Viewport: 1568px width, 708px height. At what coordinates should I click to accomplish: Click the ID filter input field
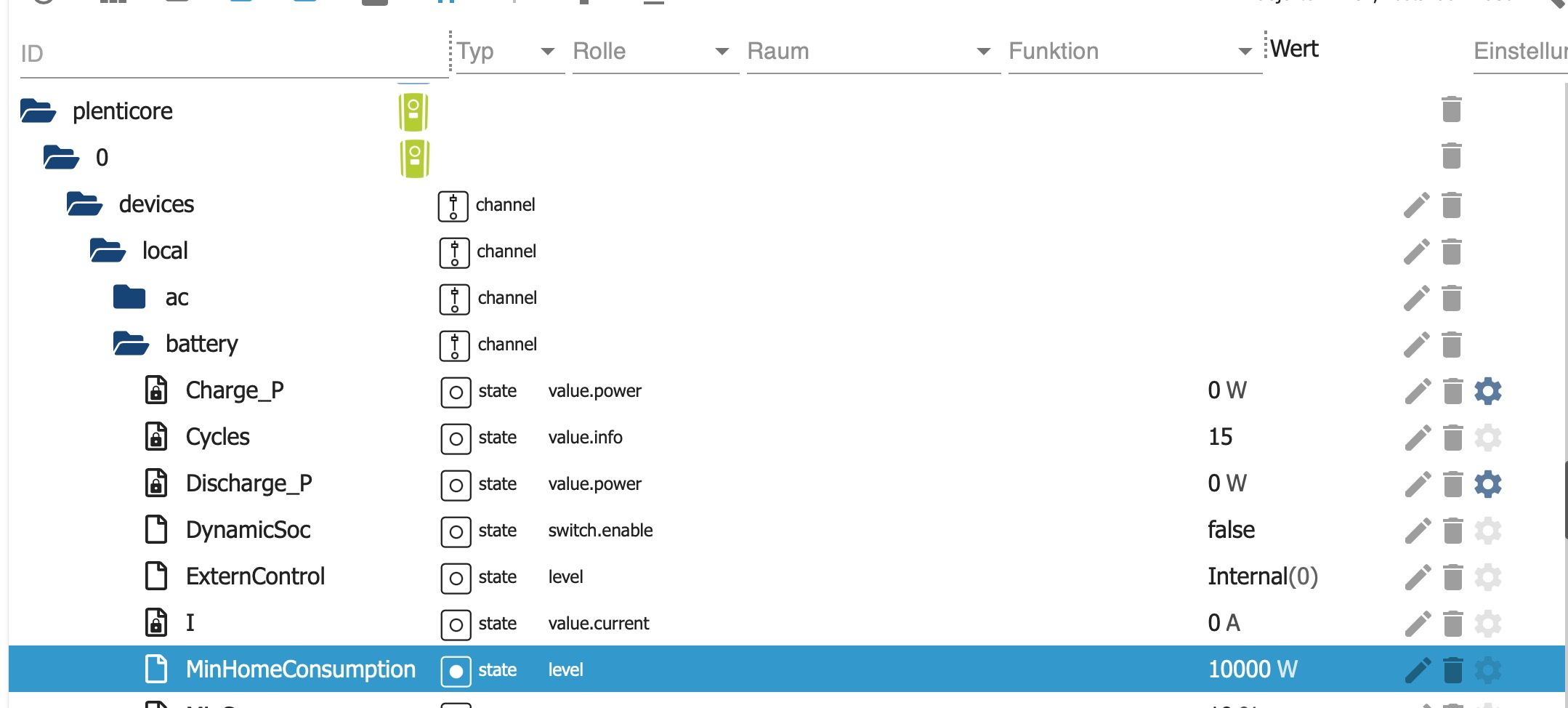click(233, 54)
